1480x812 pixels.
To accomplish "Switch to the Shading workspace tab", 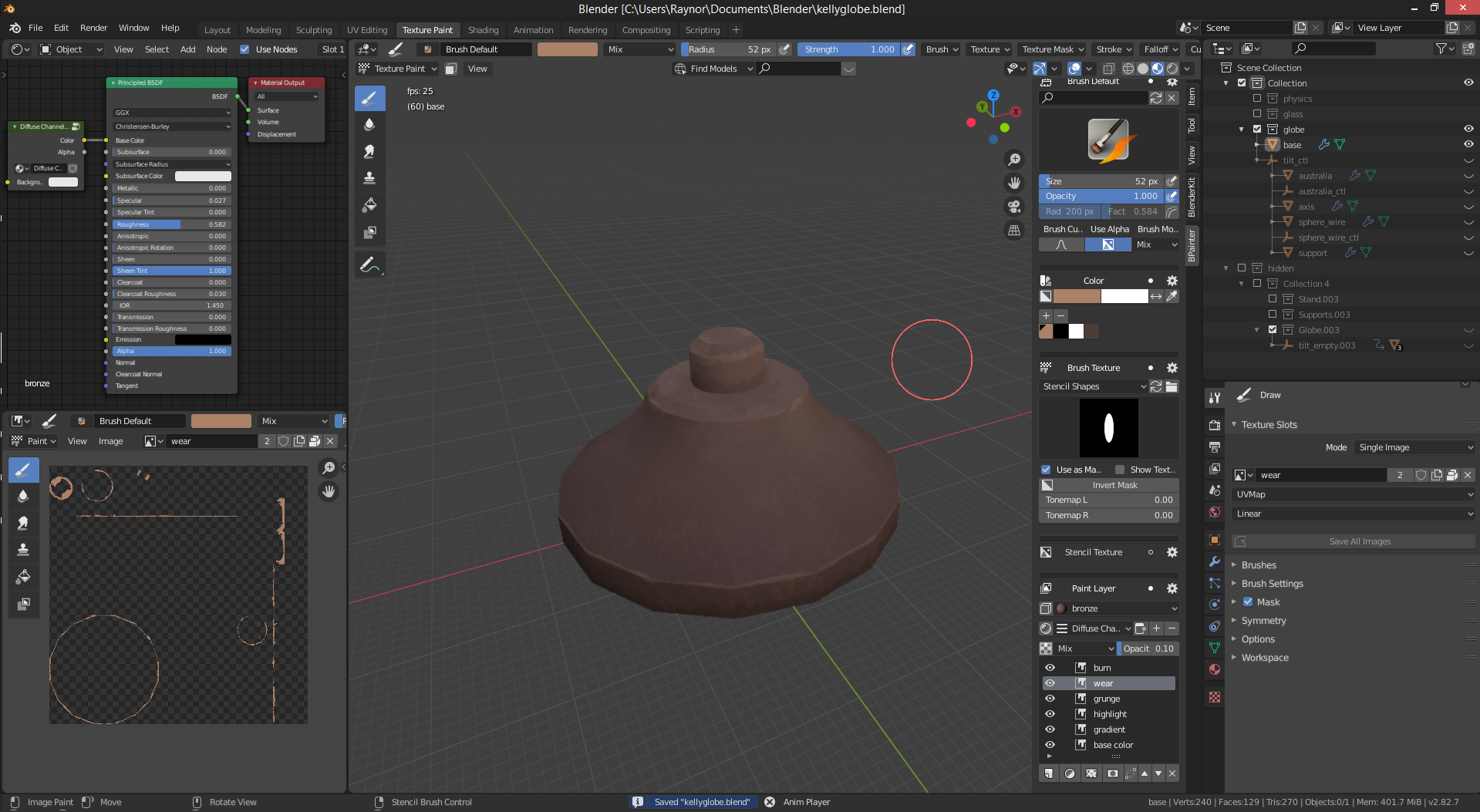I will 483,30.
